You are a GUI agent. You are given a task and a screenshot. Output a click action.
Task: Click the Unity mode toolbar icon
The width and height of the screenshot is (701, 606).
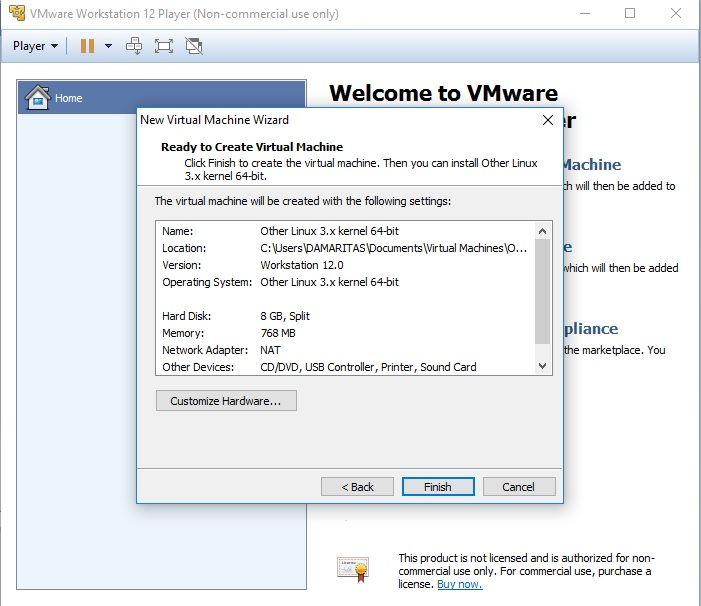(x=194, y=46)
